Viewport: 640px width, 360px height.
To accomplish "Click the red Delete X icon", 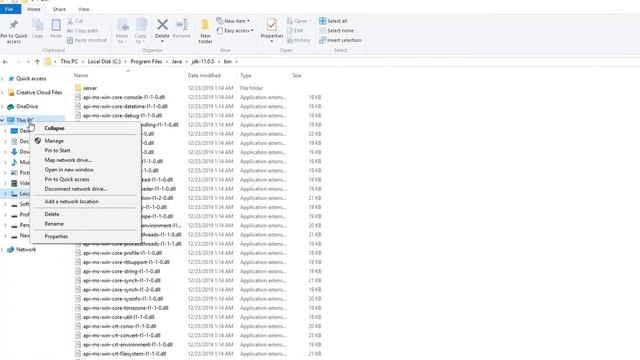I will click(x=162, y=24).
